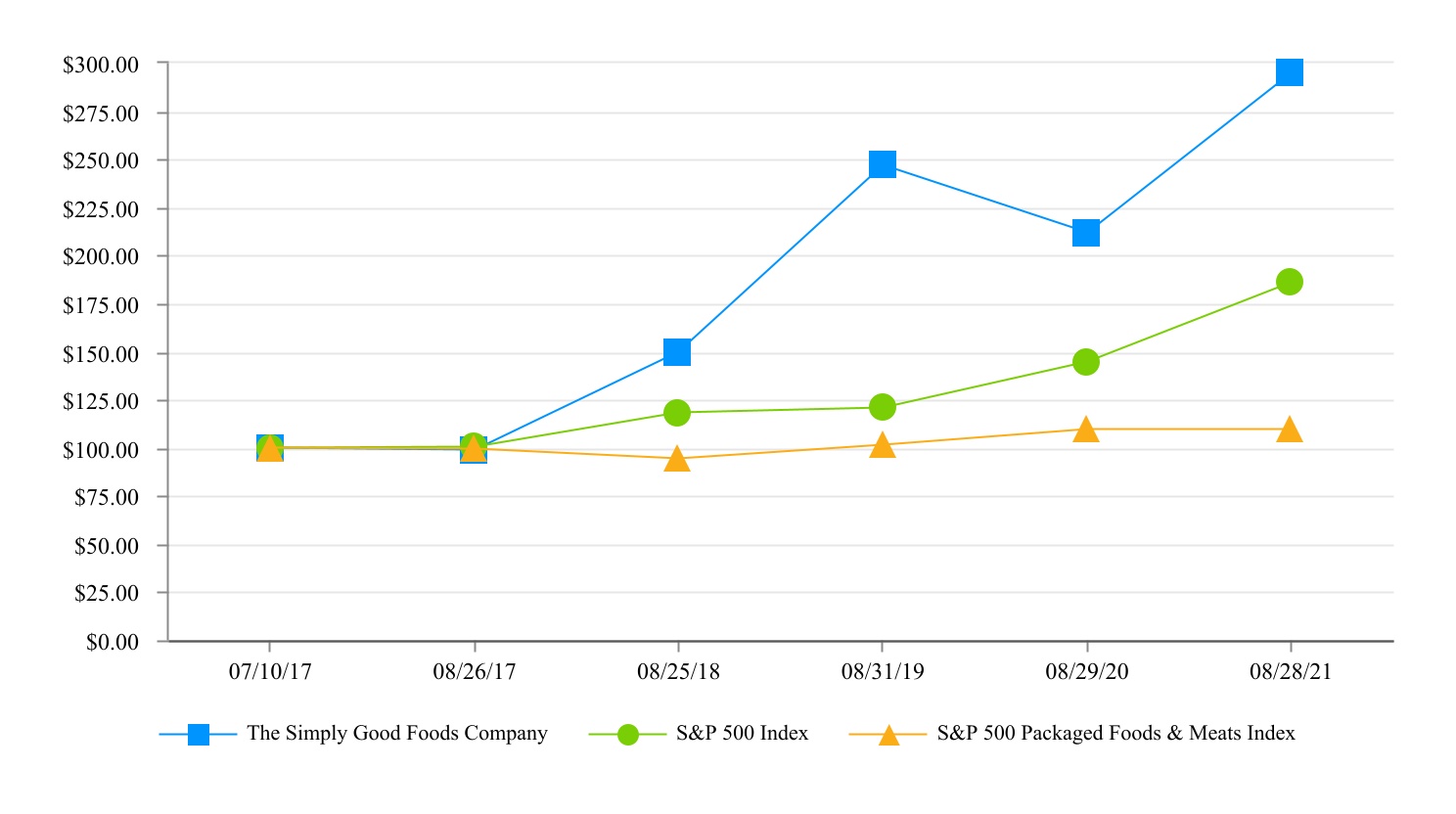Image resolution: width=1456 pixels, height=814 pixels.
Task: Click the orange triangle marker at 08/28/21
Action: pyautogui.click(x=1289, y=430)
